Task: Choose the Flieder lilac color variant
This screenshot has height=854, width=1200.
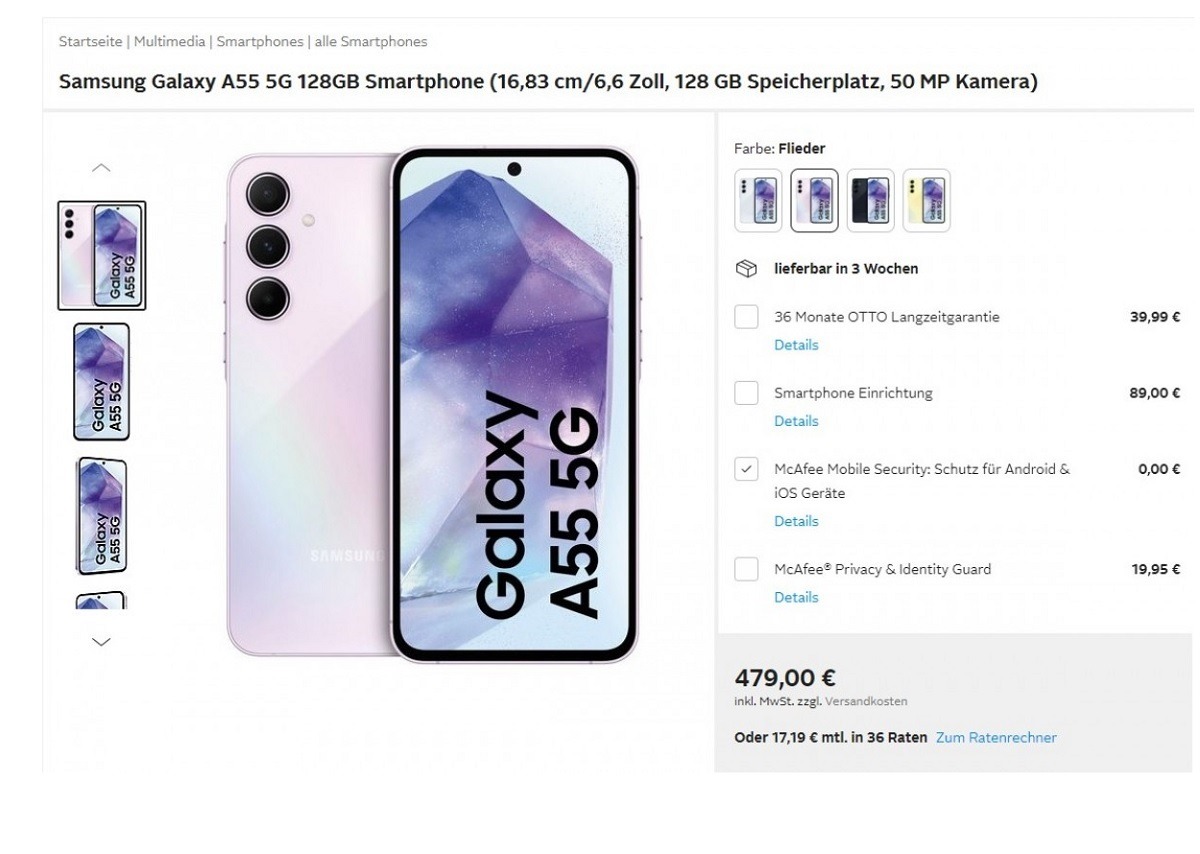Action: [815, 200]
